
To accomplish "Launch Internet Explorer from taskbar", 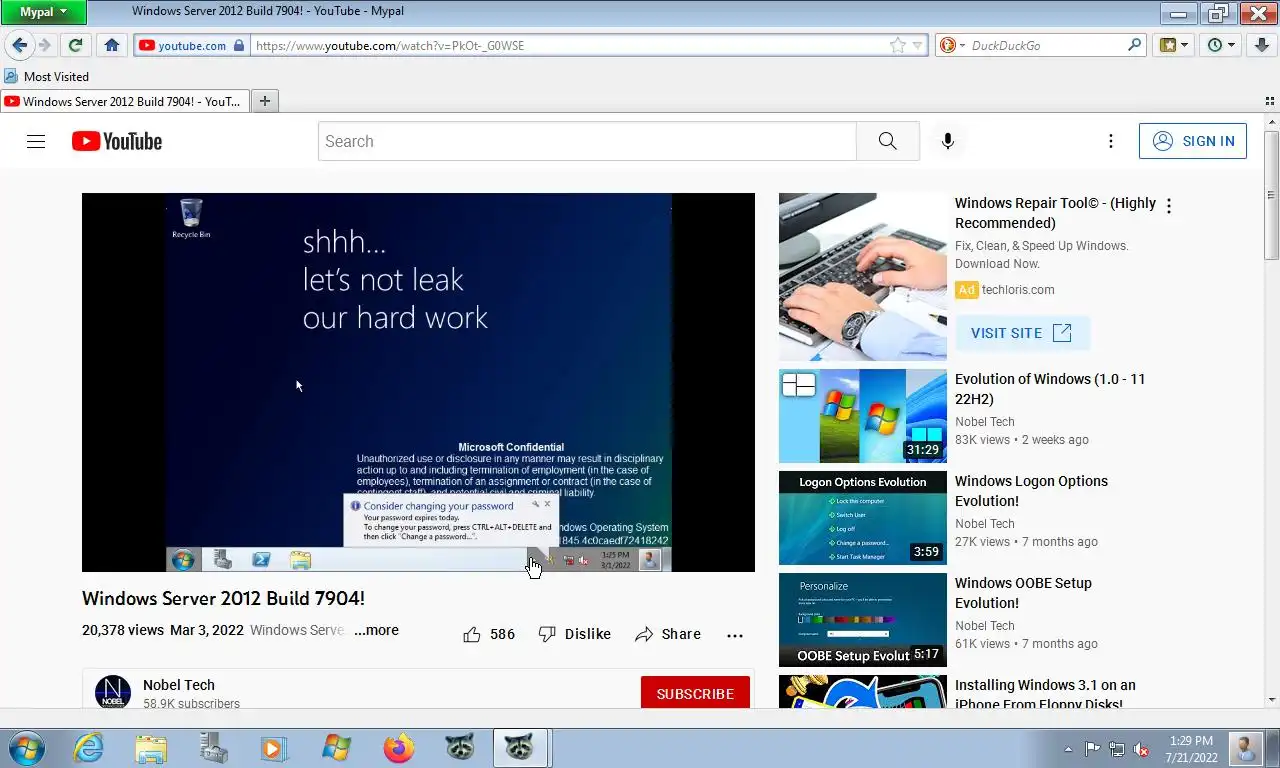I will pos(88,748).
